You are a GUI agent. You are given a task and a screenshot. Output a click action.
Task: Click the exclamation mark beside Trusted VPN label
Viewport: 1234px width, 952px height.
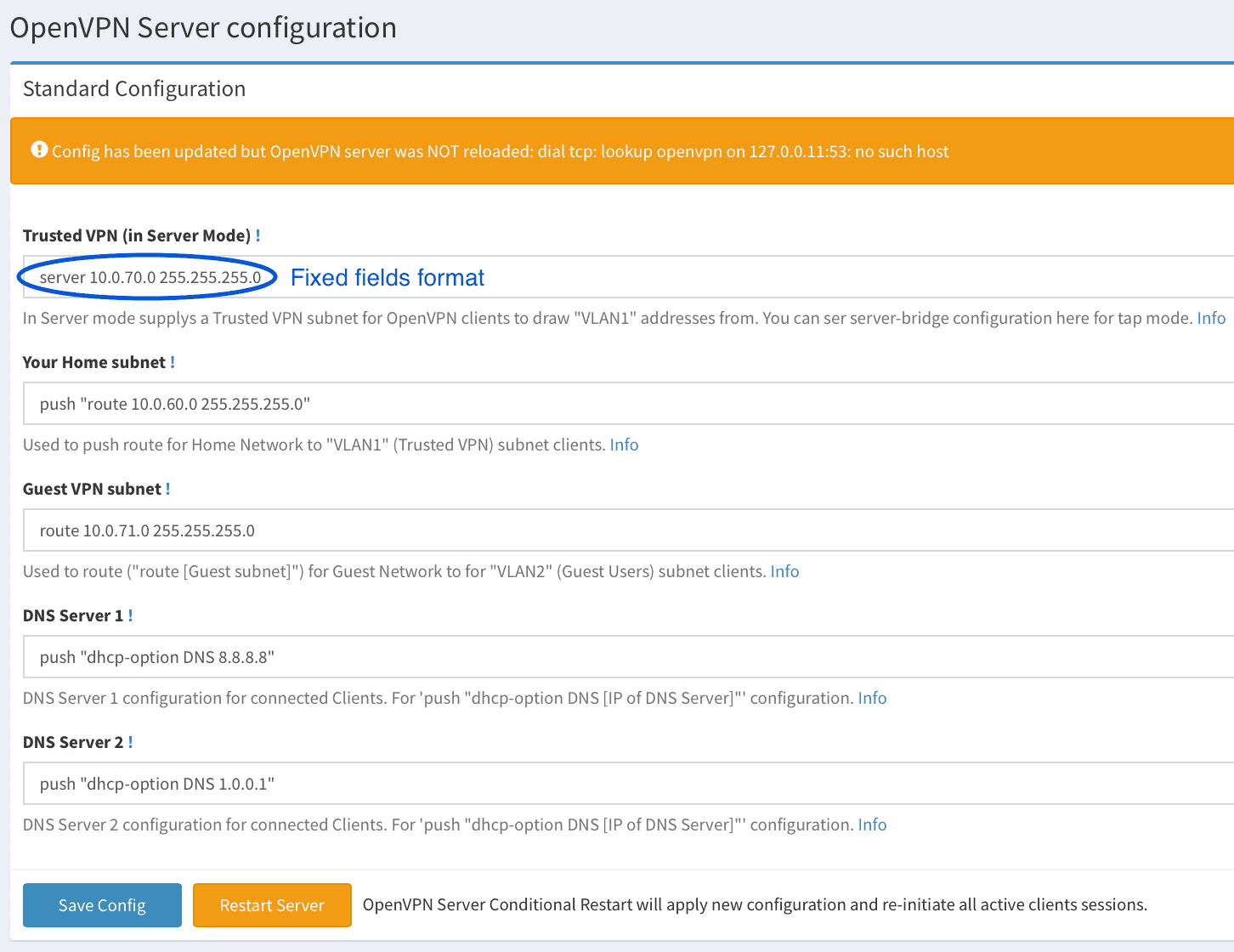point(258,235)
